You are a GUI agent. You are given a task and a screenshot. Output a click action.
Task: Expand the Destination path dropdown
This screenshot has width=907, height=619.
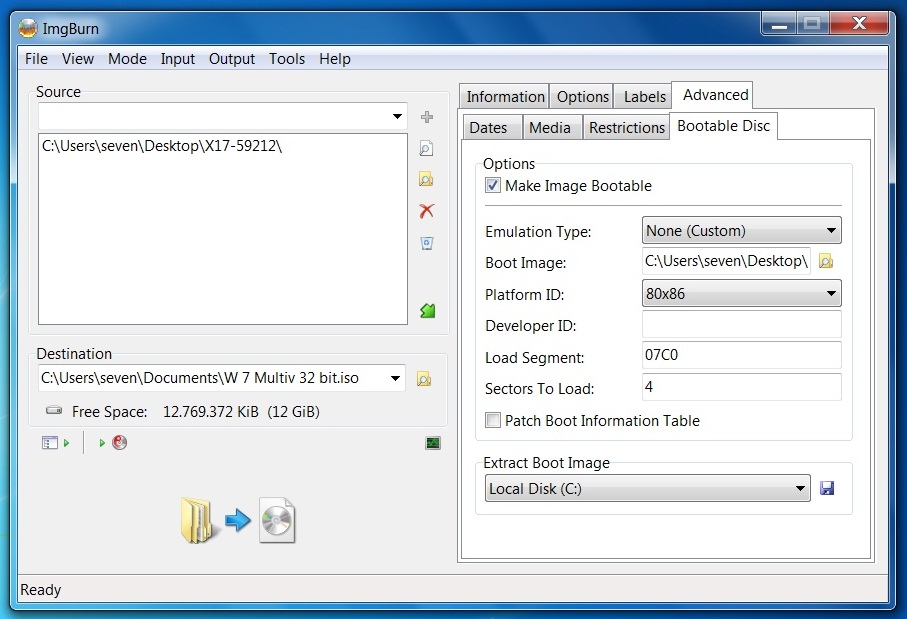(395, 378)
